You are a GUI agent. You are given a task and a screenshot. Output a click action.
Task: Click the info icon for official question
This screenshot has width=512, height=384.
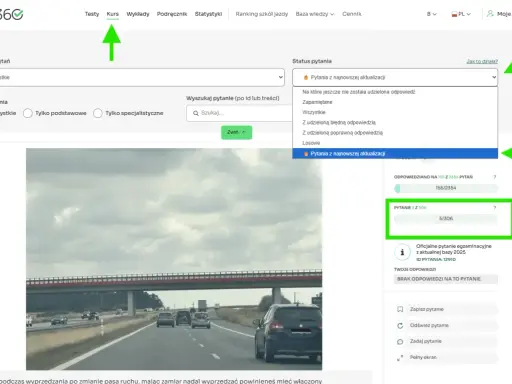click(402, 252)
